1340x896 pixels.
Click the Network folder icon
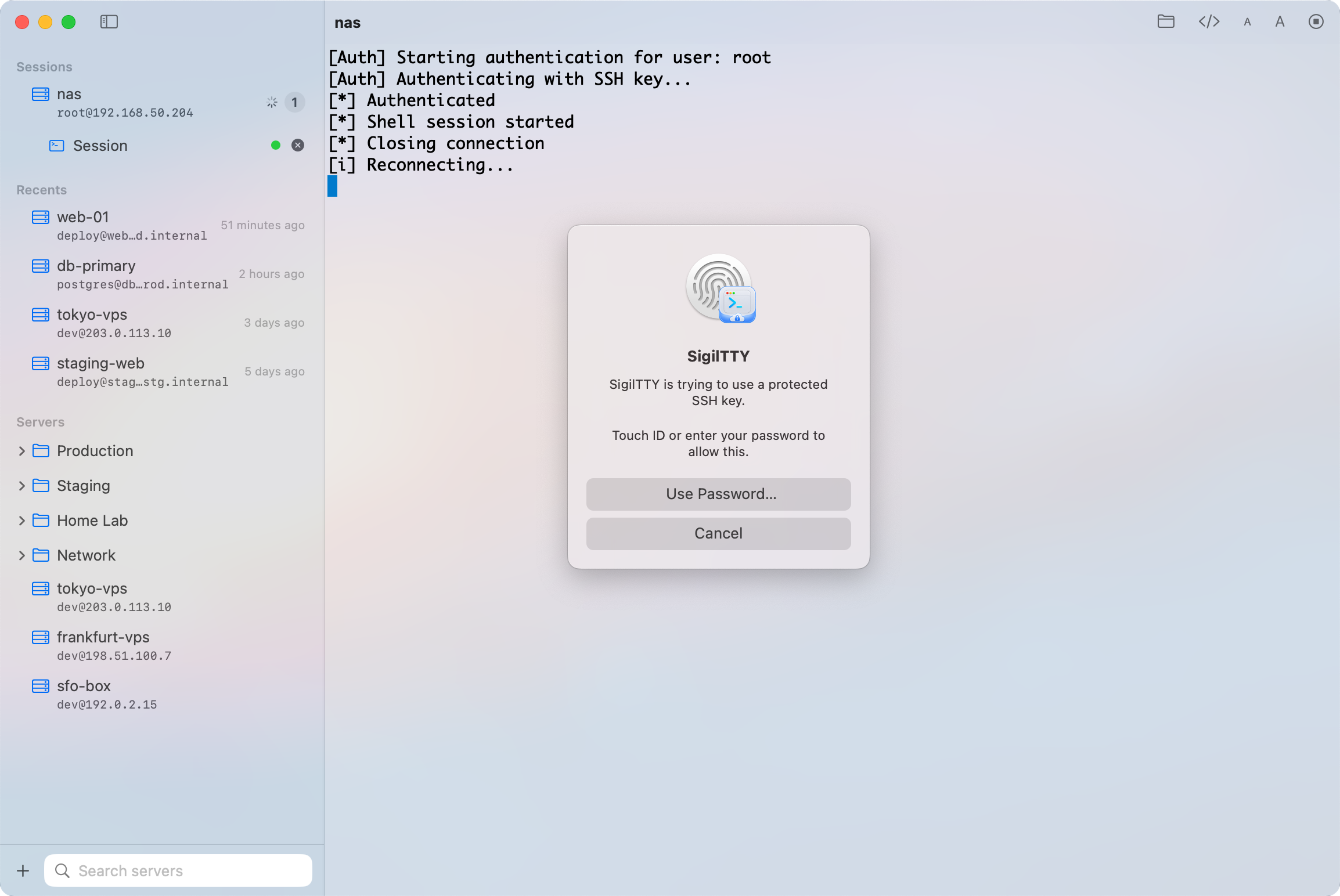(41, 555)
